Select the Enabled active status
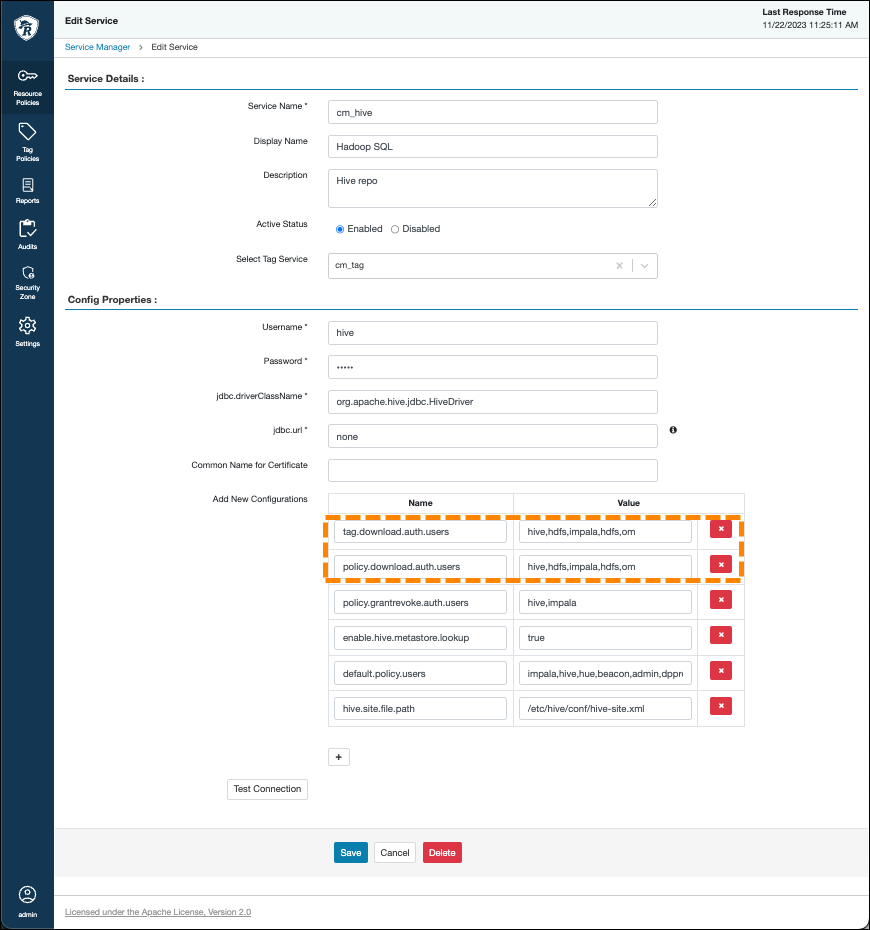Viewport: 870px width, 930px height. (340, 229)
